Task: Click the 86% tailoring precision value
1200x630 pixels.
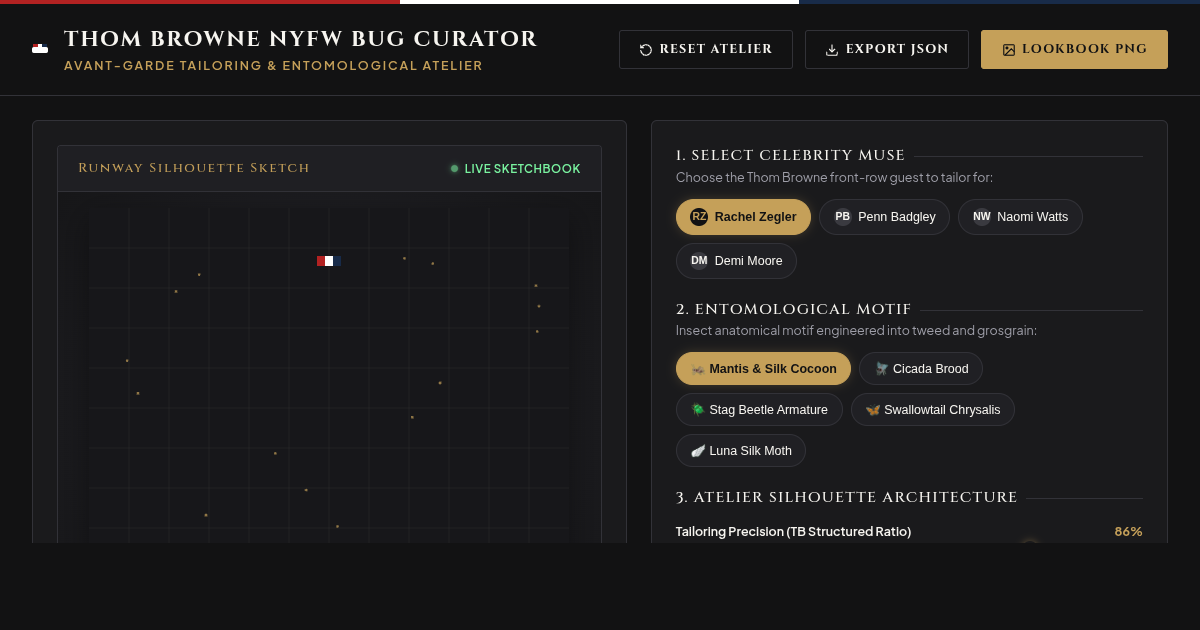Action: (x=1128, y=532)
